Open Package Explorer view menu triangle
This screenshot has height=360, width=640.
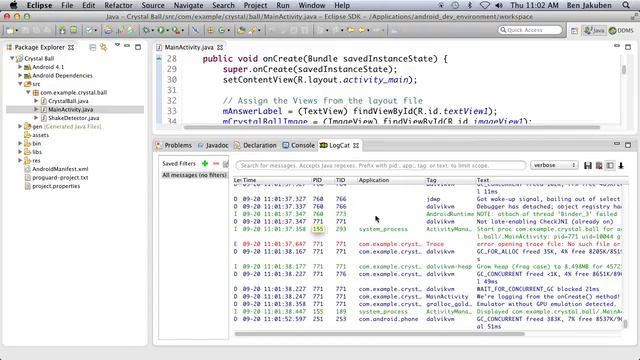(117, 45)
